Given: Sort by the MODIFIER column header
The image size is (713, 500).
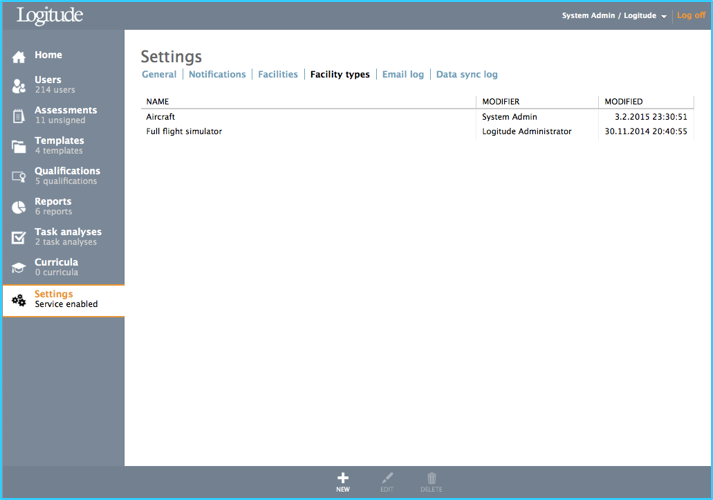Looking at the screenshot, I should tap(501, 102).
